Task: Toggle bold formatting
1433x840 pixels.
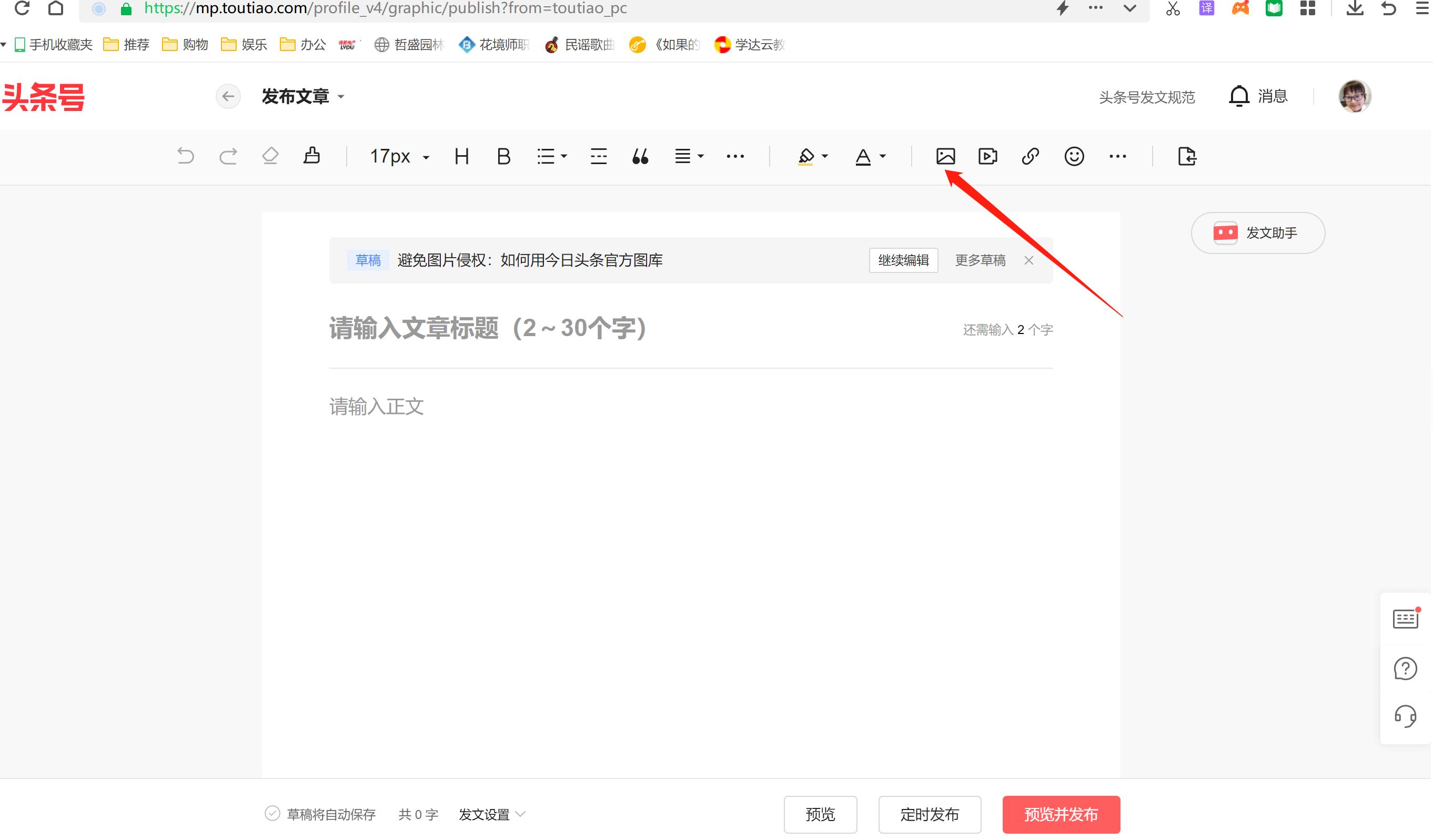Action: click(x=503, y=156)
